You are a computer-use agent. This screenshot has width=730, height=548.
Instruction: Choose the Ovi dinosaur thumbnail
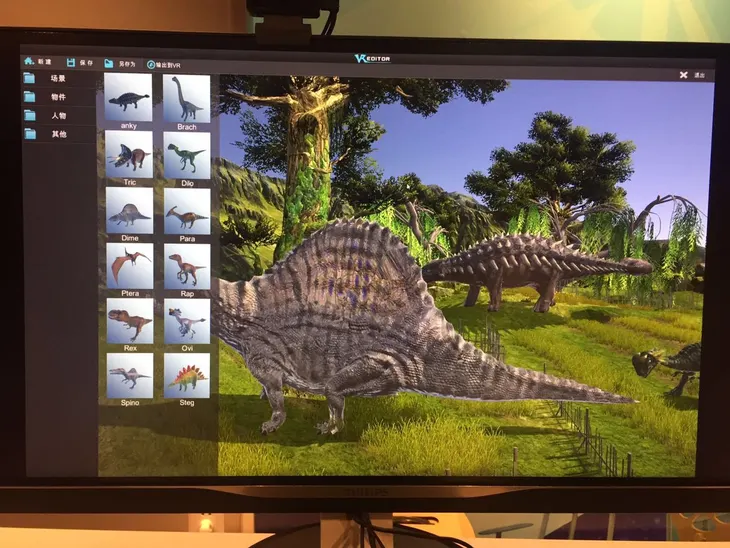(186, 321)
